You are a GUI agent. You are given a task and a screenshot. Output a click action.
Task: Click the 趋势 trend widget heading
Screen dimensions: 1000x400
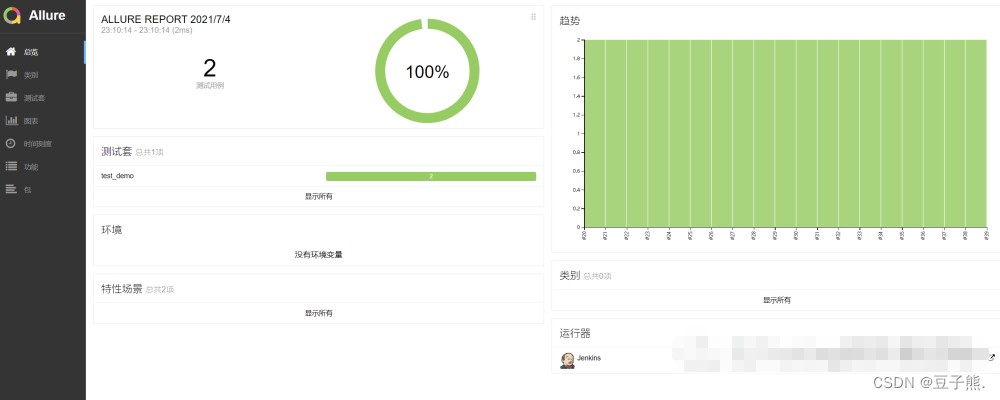tap(570, 21)
